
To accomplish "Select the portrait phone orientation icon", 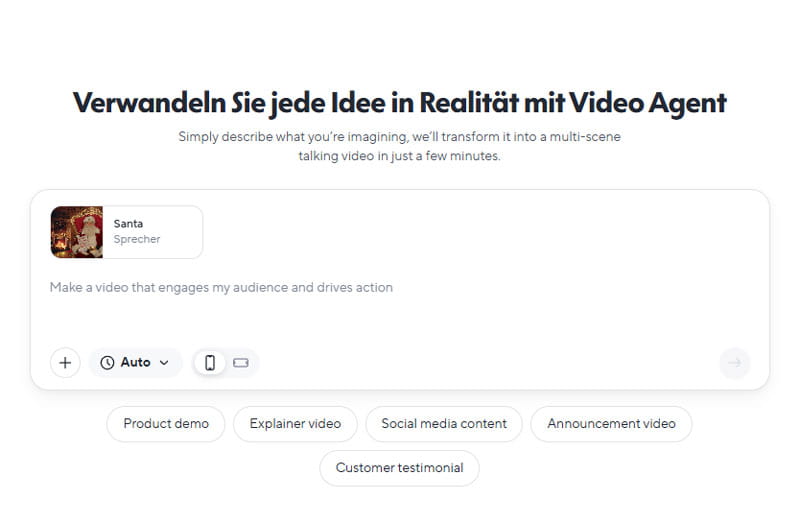I will [210, 363].
